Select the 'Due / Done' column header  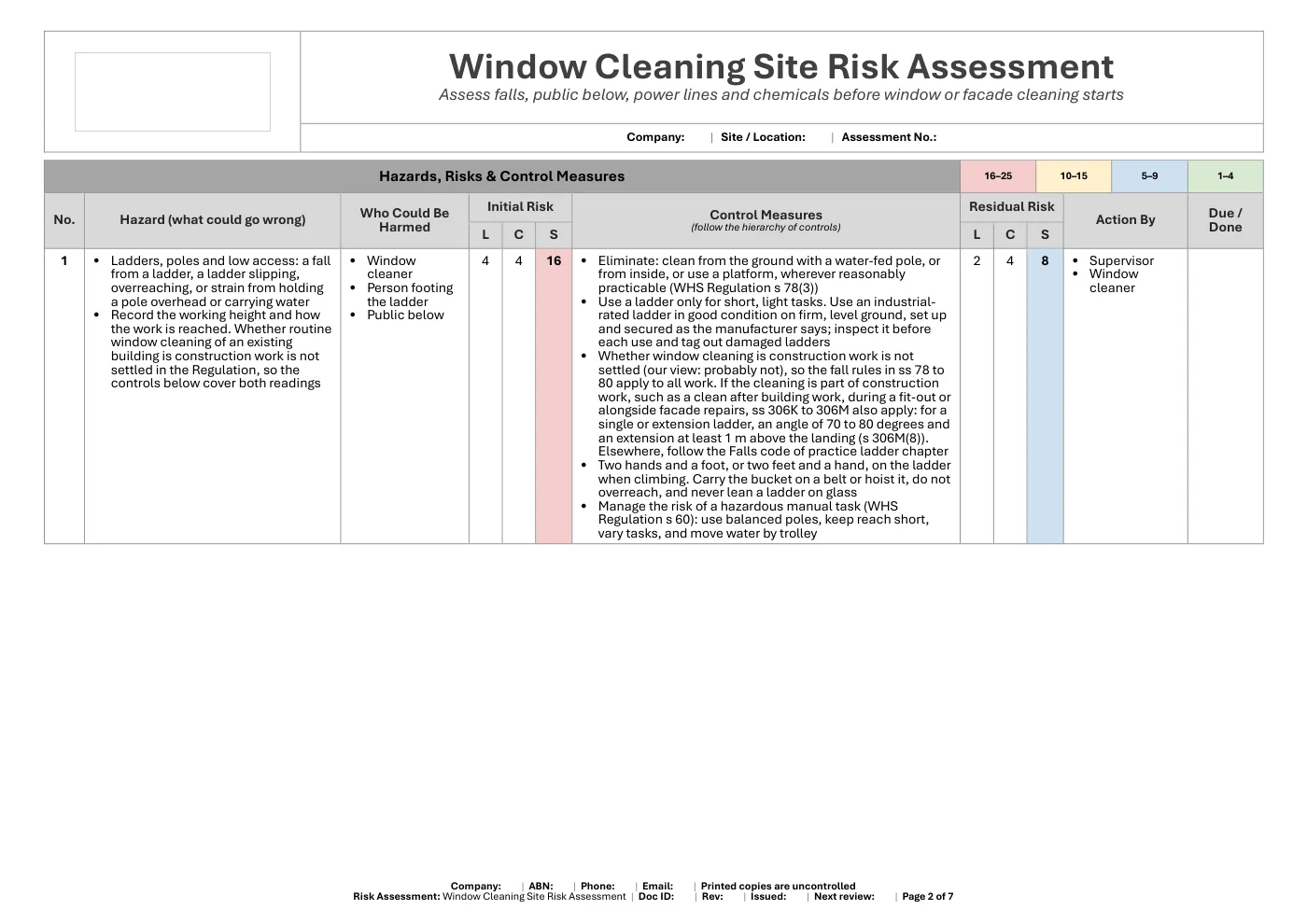[1225, 220]
